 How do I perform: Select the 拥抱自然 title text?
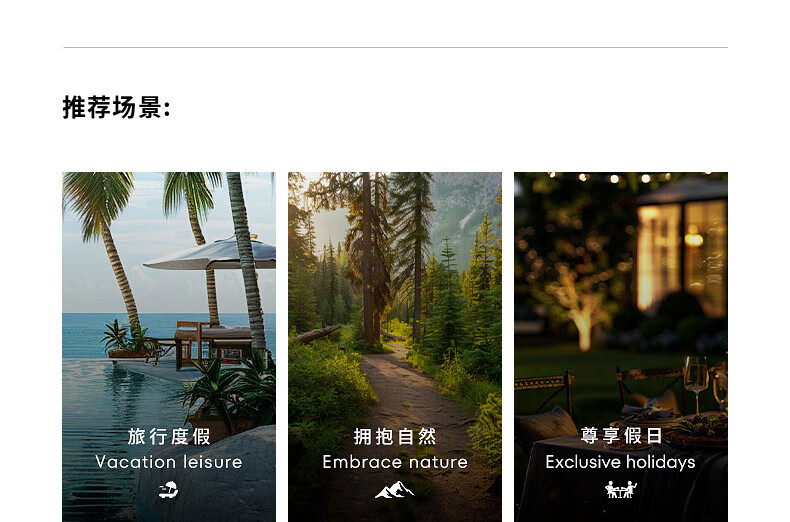(395, 436)
